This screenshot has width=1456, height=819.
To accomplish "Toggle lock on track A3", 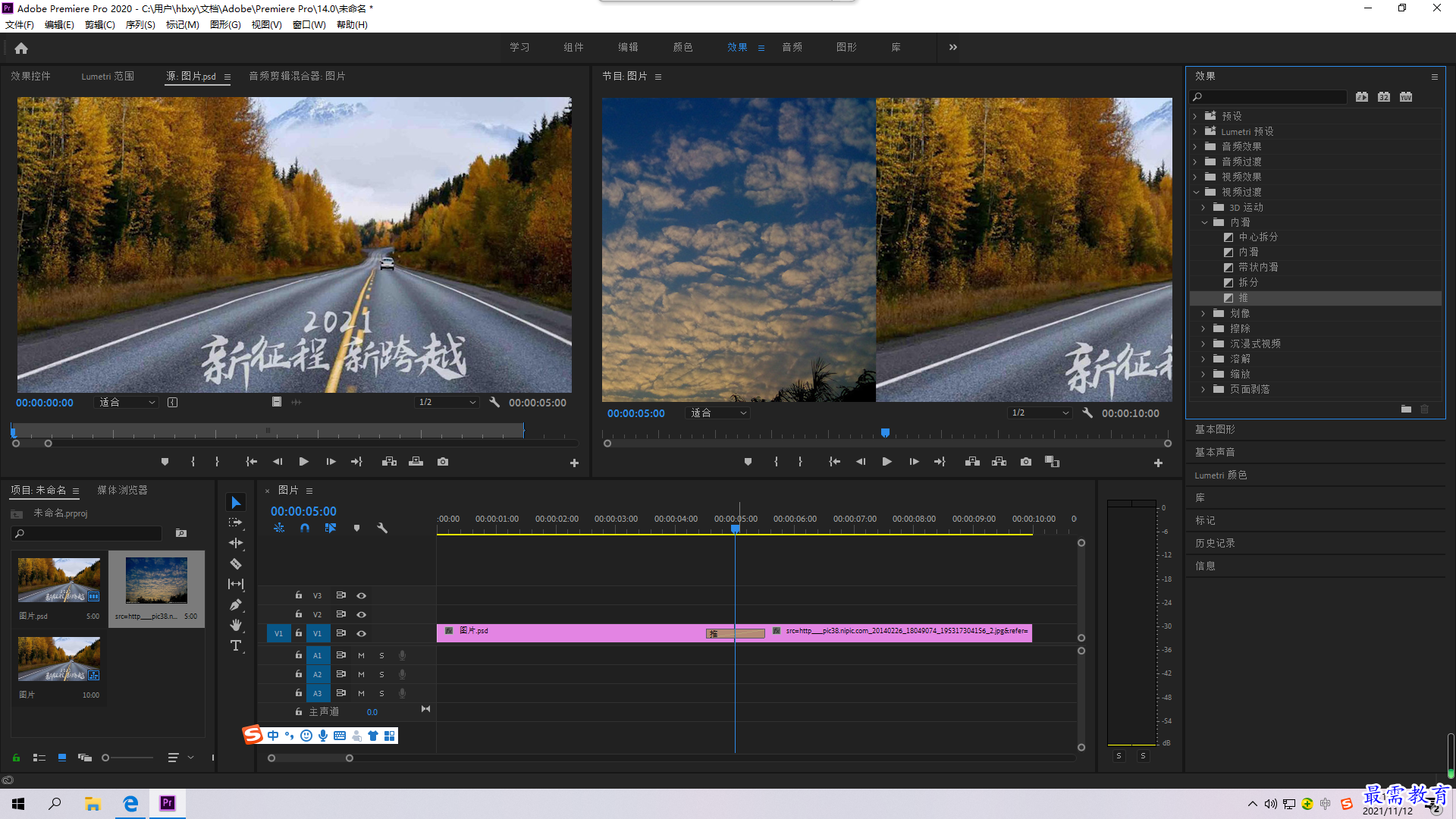I will 299,693.
